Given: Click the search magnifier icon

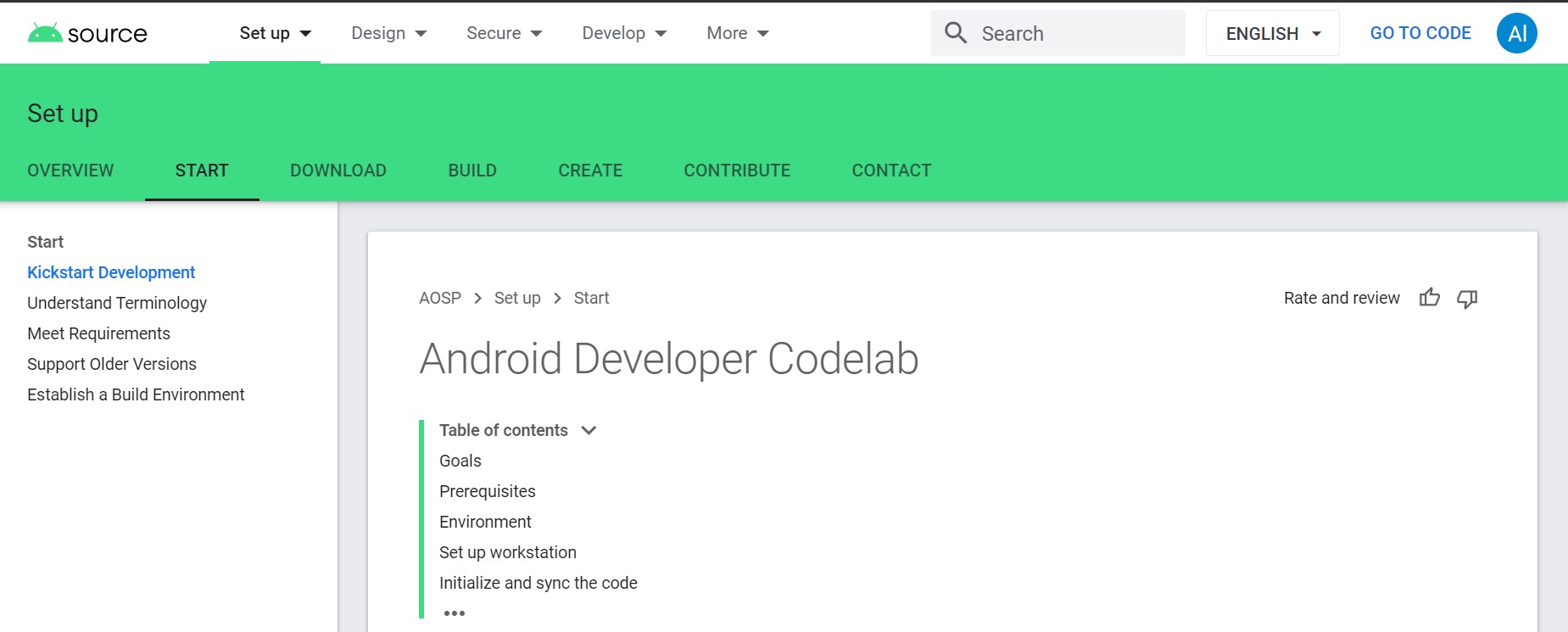Looking at the screenshot, I should click(x=956, y=33).
